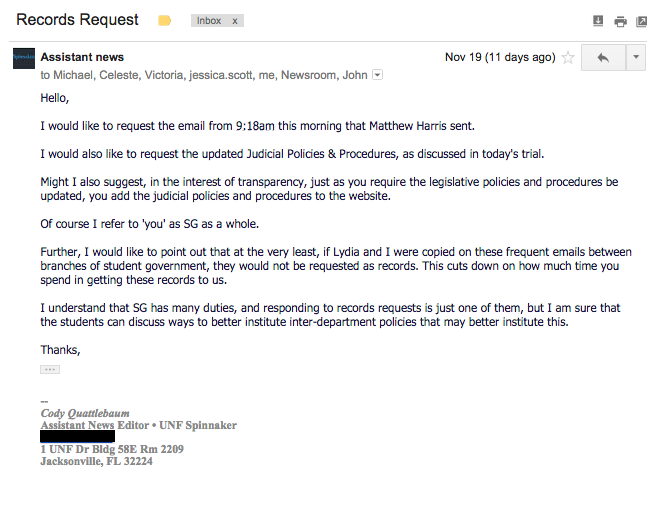Click the Cody Quattlebaum signature name
The width and height of the screenshot is (654, 507).
coord(85,413)
